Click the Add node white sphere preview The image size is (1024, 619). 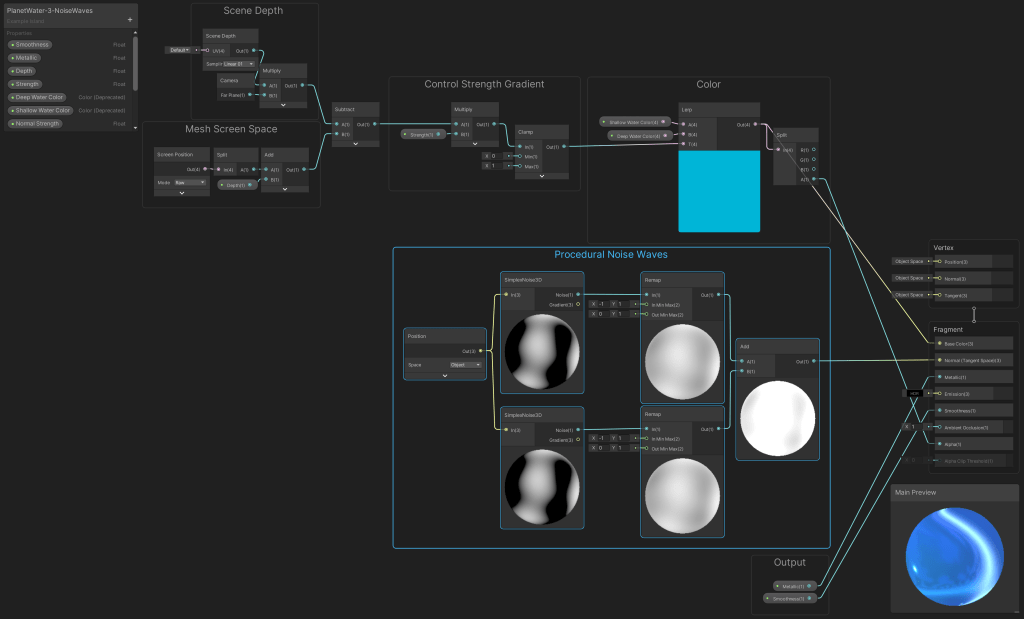(777, 418)
